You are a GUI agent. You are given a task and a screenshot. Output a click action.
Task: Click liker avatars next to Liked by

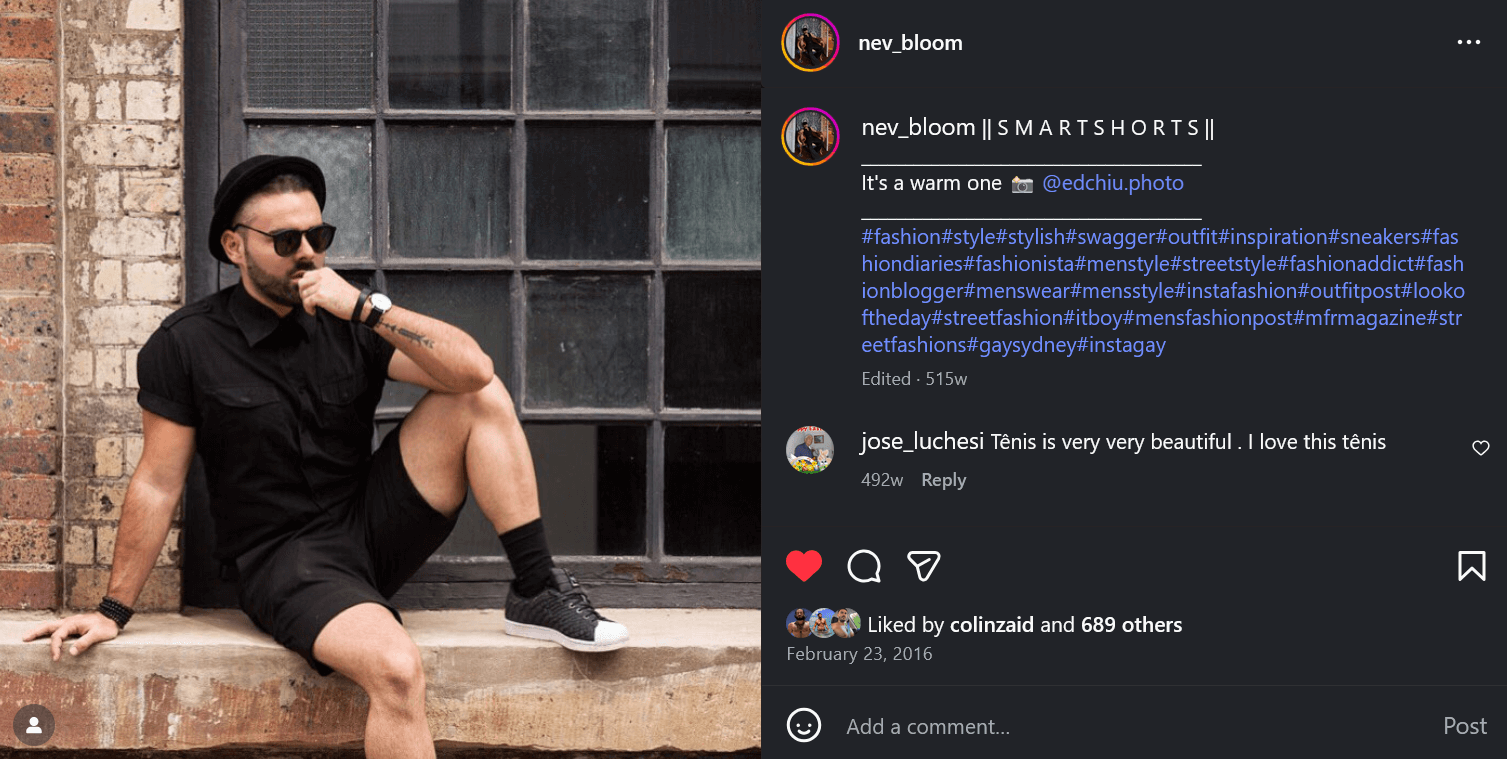[823, 624]
